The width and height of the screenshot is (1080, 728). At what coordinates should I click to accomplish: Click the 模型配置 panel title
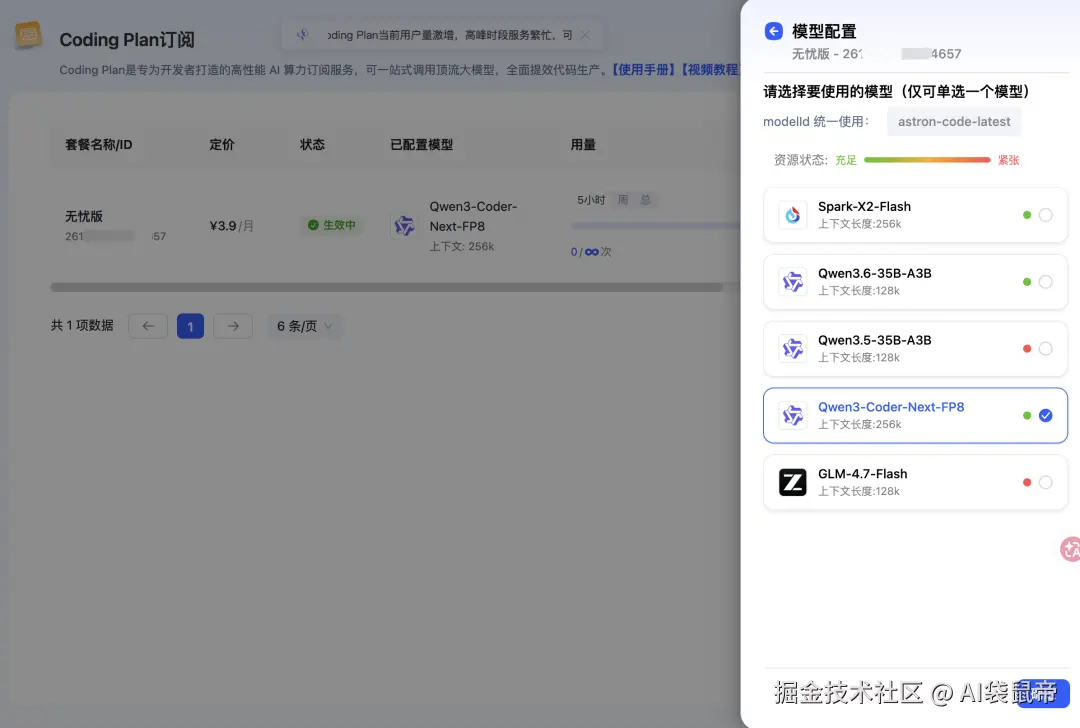click(824, 32)
